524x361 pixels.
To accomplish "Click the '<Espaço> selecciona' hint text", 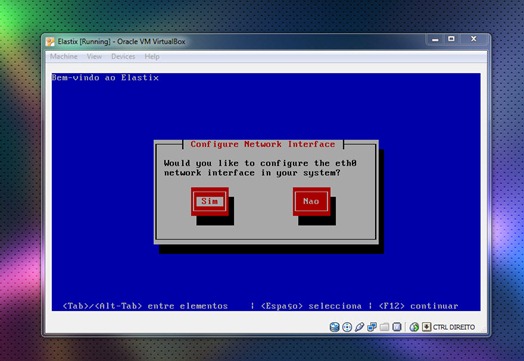I will (311, 306).
